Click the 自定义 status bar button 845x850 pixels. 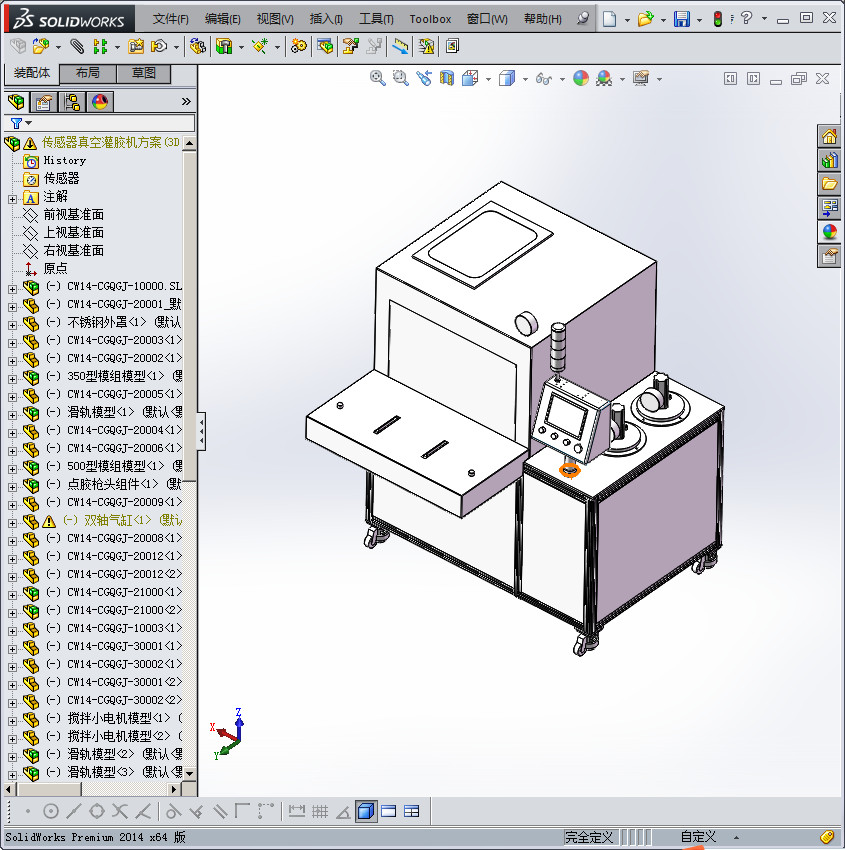click(x=698, y=837)
